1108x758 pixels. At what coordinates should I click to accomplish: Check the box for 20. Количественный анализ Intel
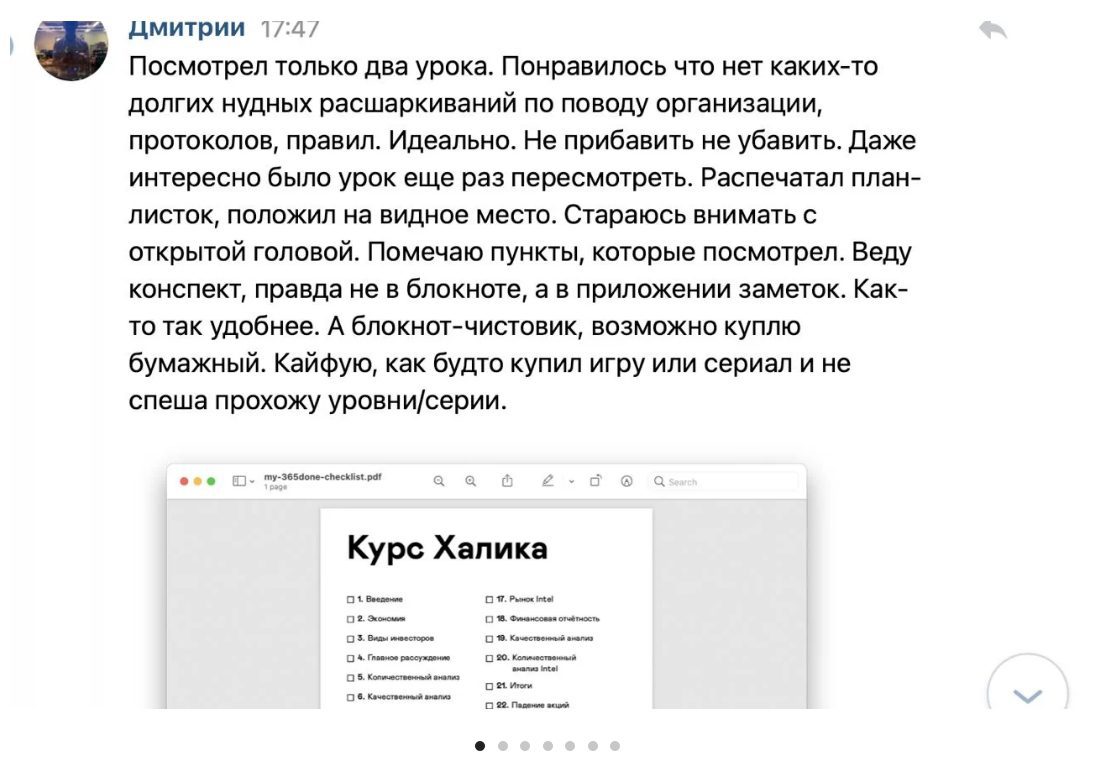pos(489,658)
